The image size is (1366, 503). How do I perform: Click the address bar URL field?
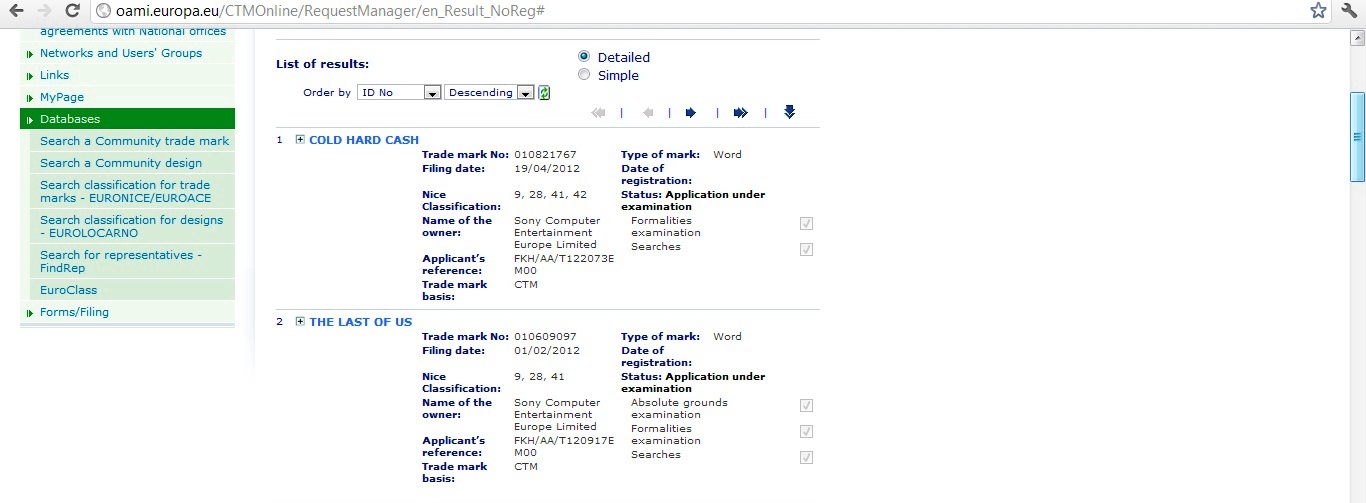700,11
